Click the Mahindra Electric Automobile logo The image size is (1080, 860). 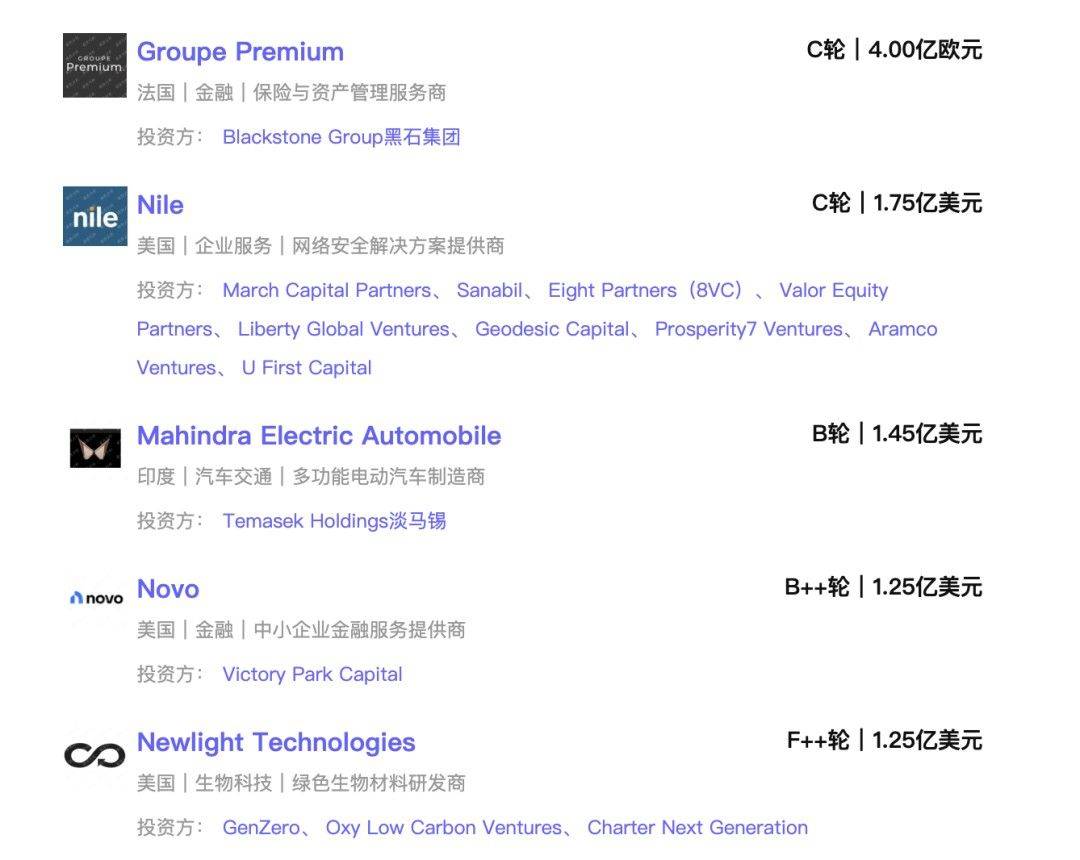point(95,447)
